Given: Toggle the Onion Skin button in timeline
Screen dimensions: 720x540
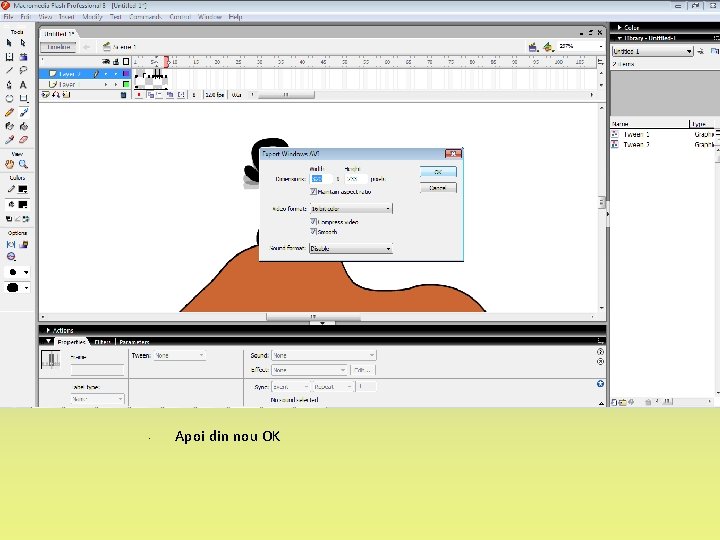Looking at the screenshot, I should pyautogui.click(x=151, y=95).
